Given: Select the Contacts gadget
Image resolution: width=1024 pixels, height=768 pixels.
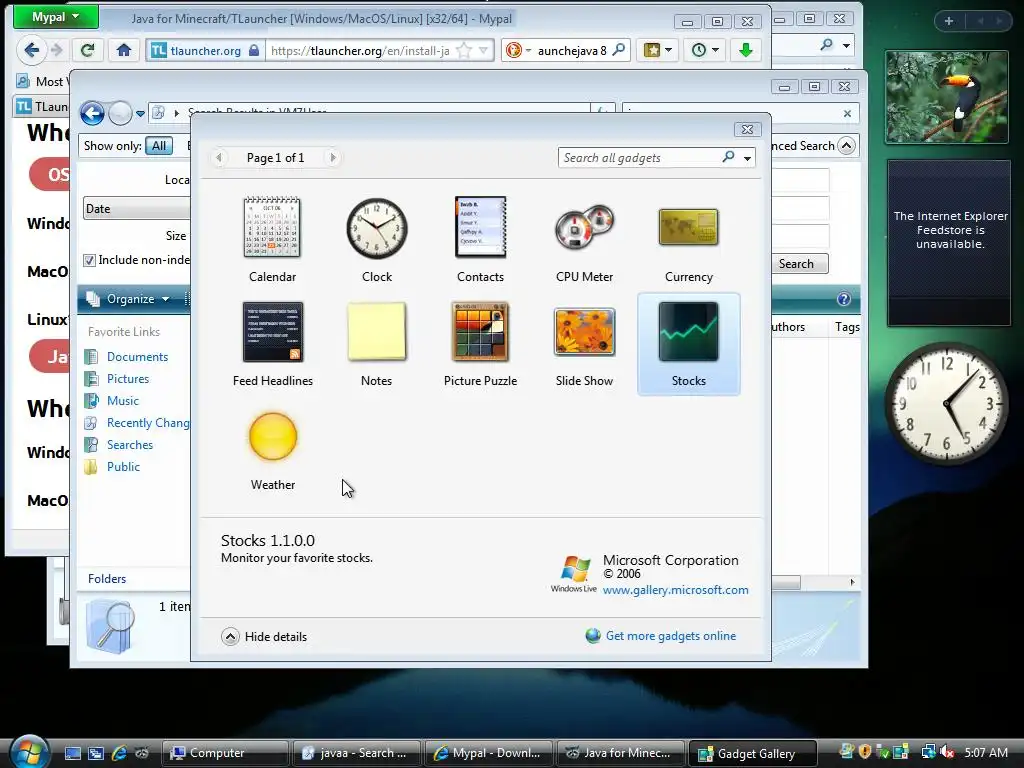Looking at the screenshot, I should click(x=480, y=240).
